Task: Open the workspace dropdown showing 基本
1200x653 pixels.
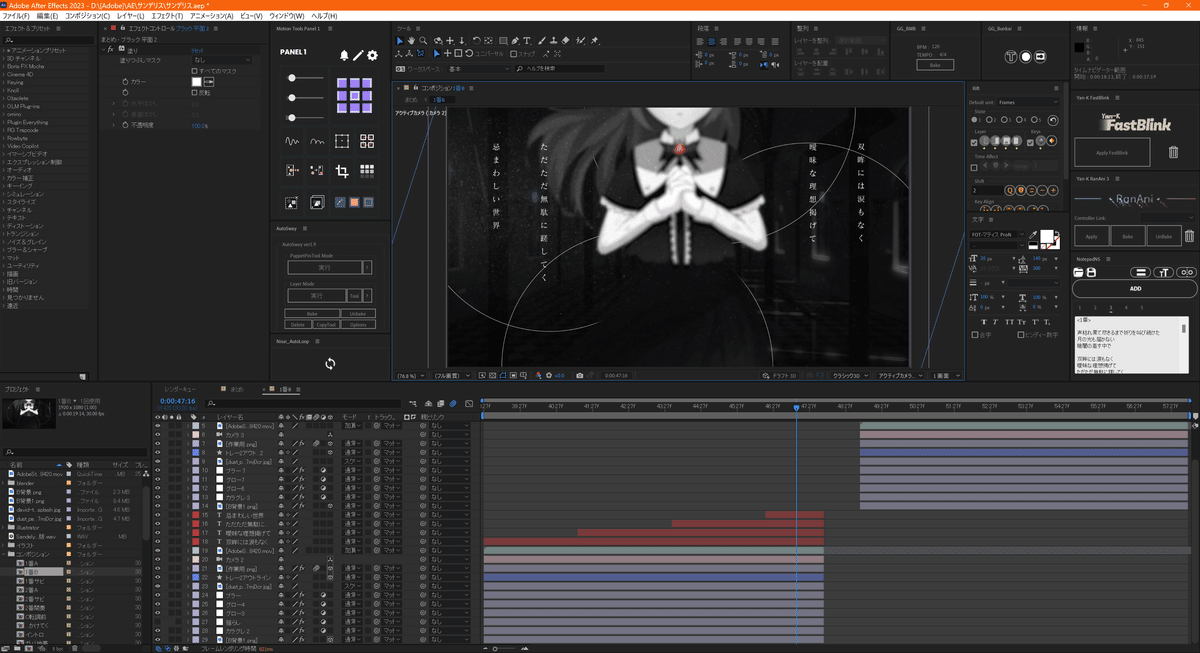Action: pos(478,69)
